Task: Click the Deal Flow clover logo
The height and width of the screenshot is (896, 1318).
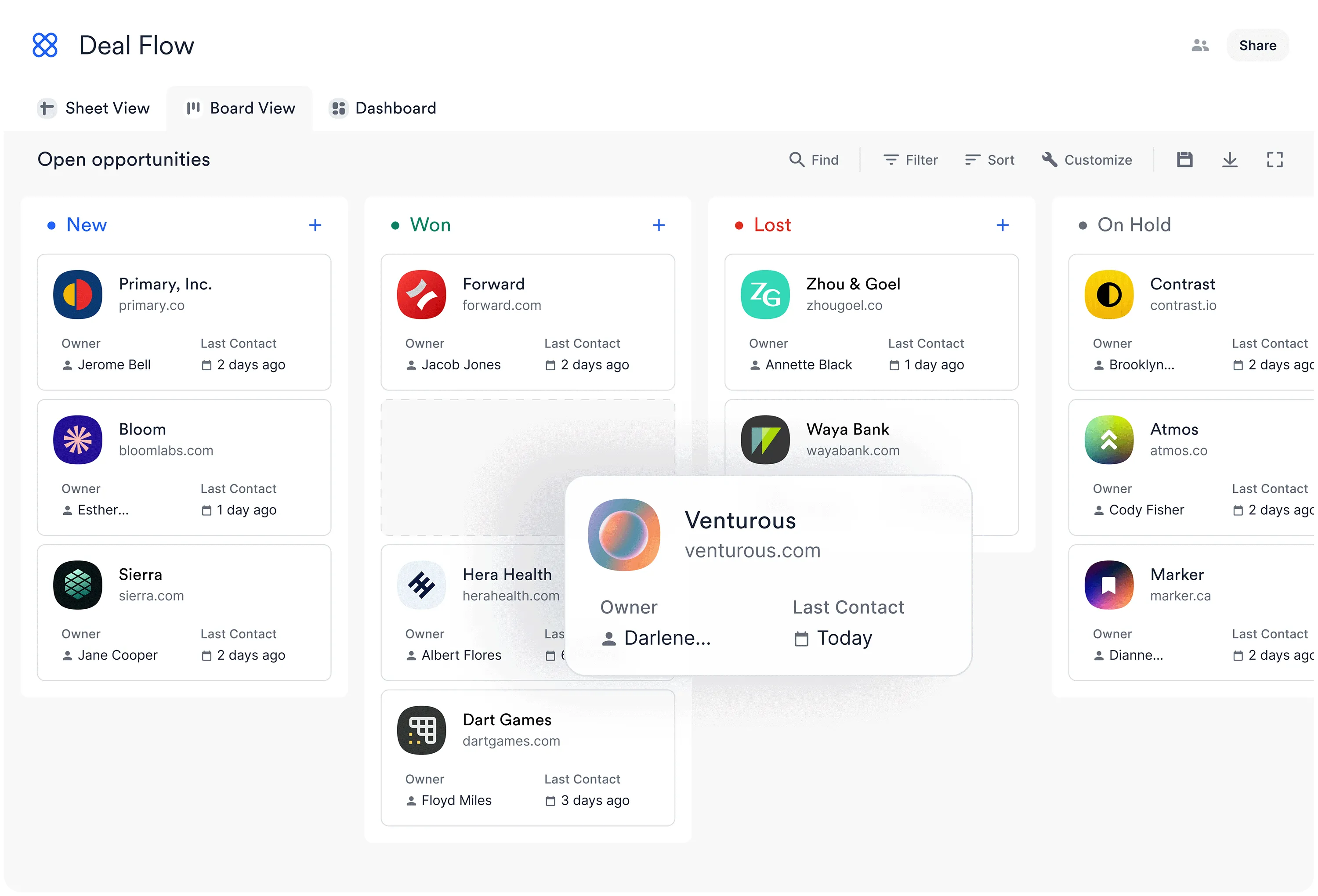Action: (x=45, y=45)
